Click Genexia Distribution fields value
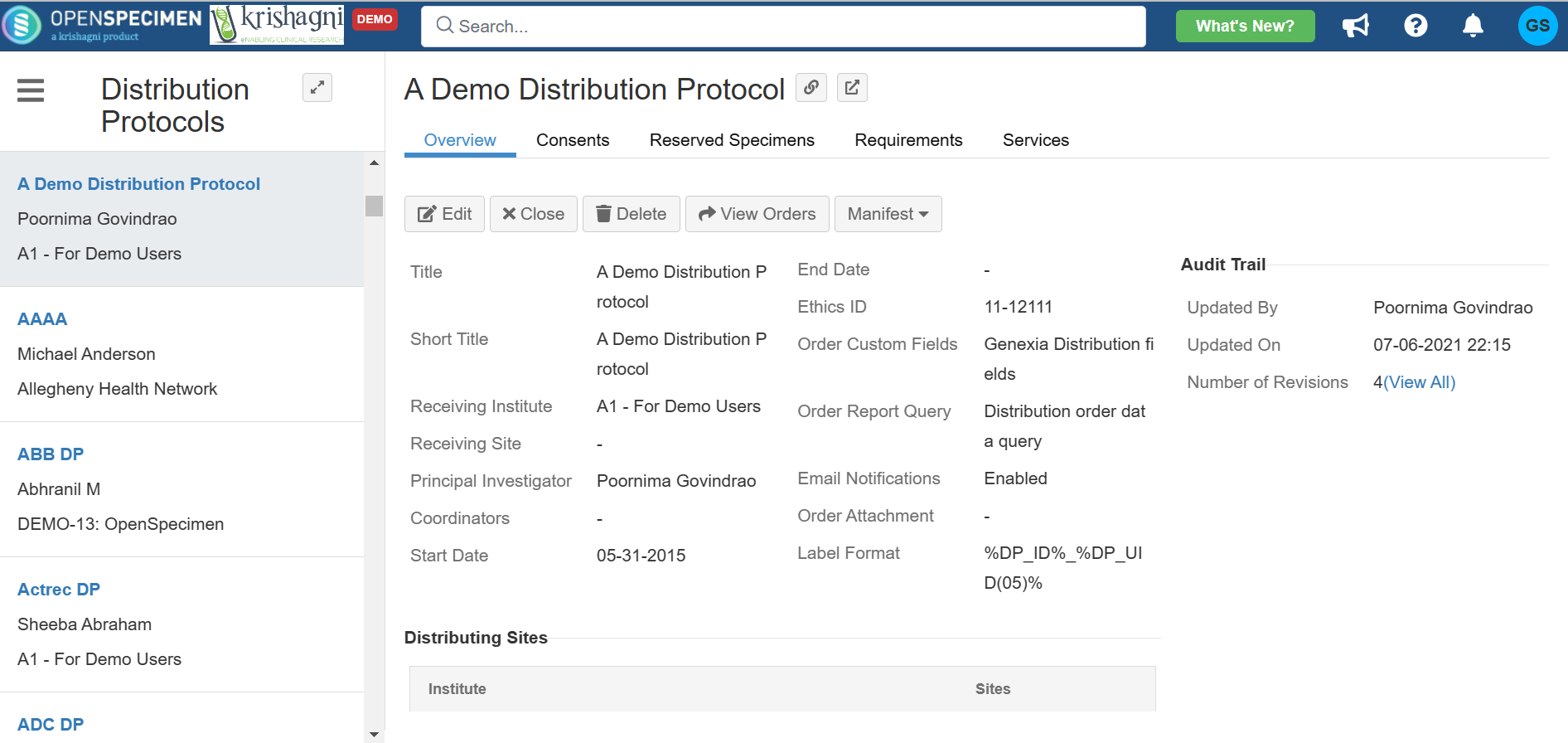 point(1069,359)
